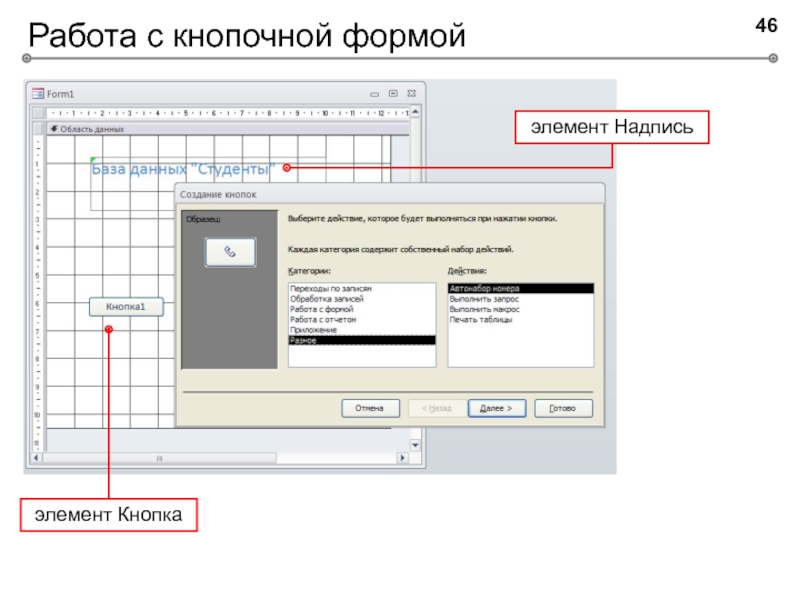800x600 pixels.
Task: Select action Выполнить запрос
Action: click(484, 299)
